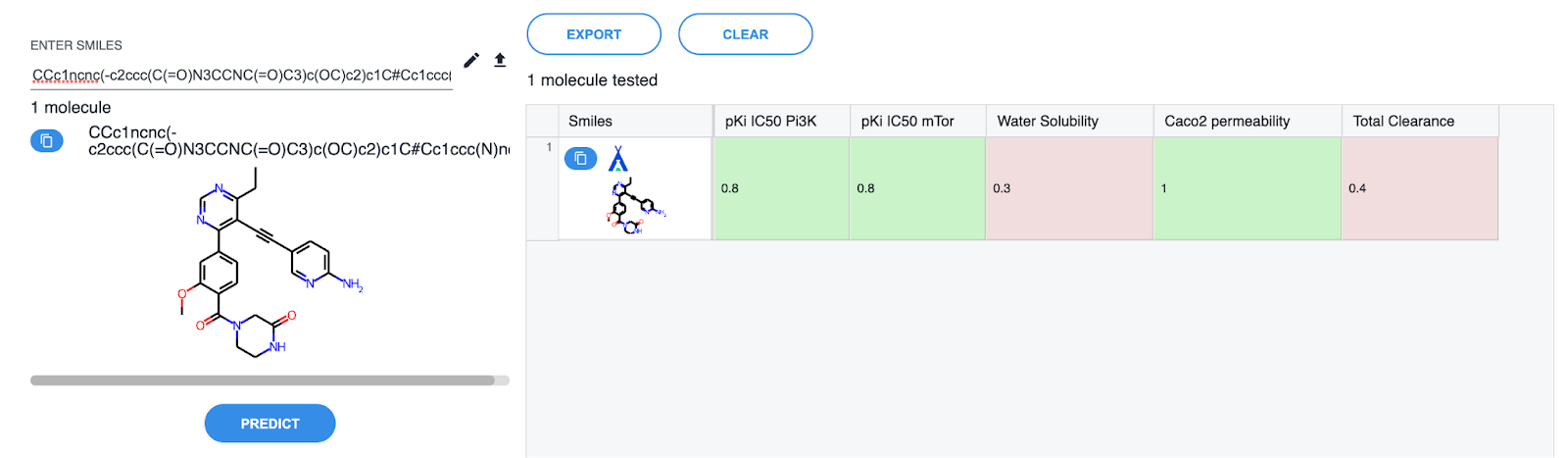The height and width of the screenshot is (458, 1568).
Task: Click the horizontal scrollbar under the molecule
Action: click(x=263, y=381)
